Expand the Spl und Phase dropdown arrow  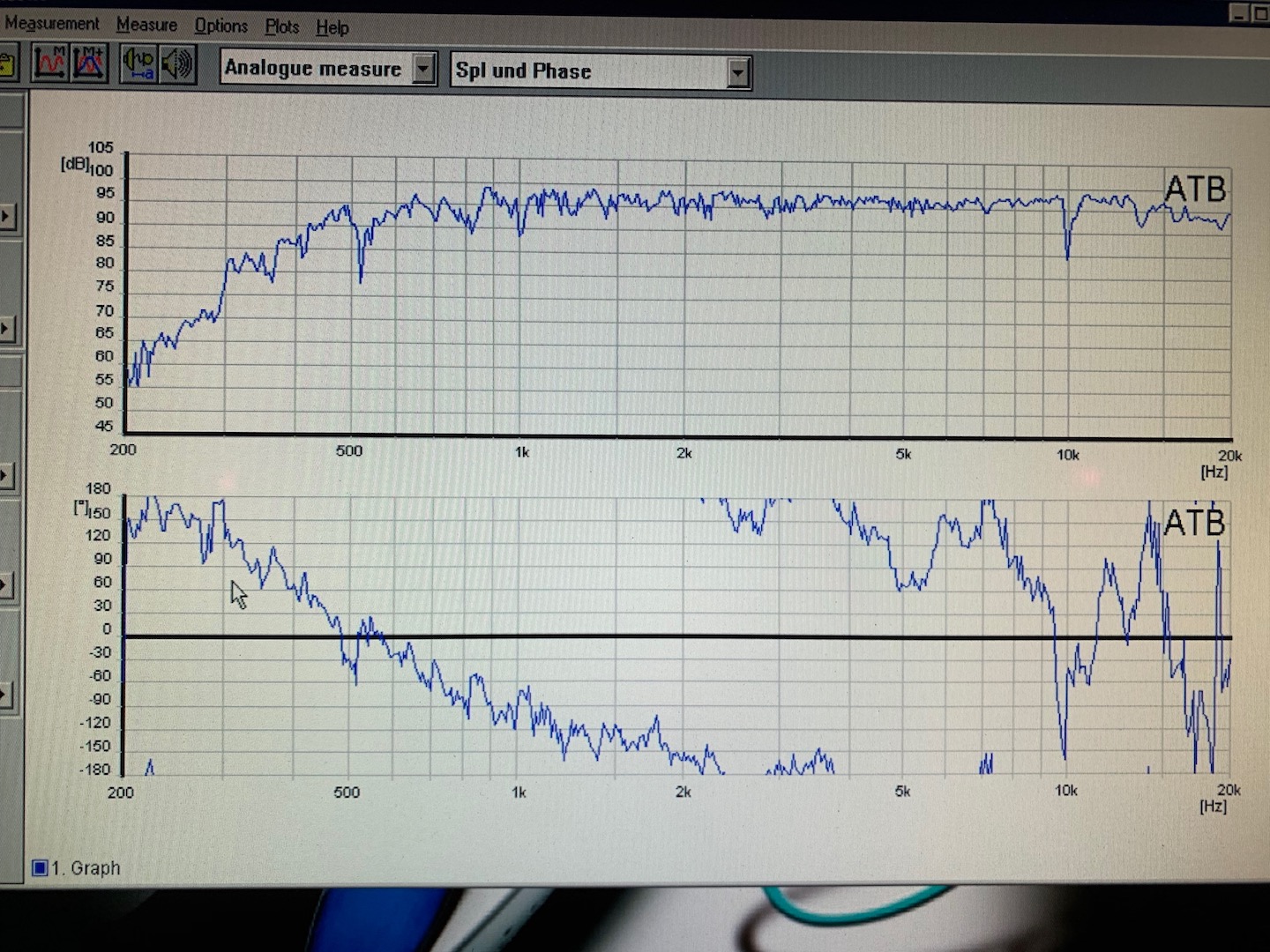738,72
